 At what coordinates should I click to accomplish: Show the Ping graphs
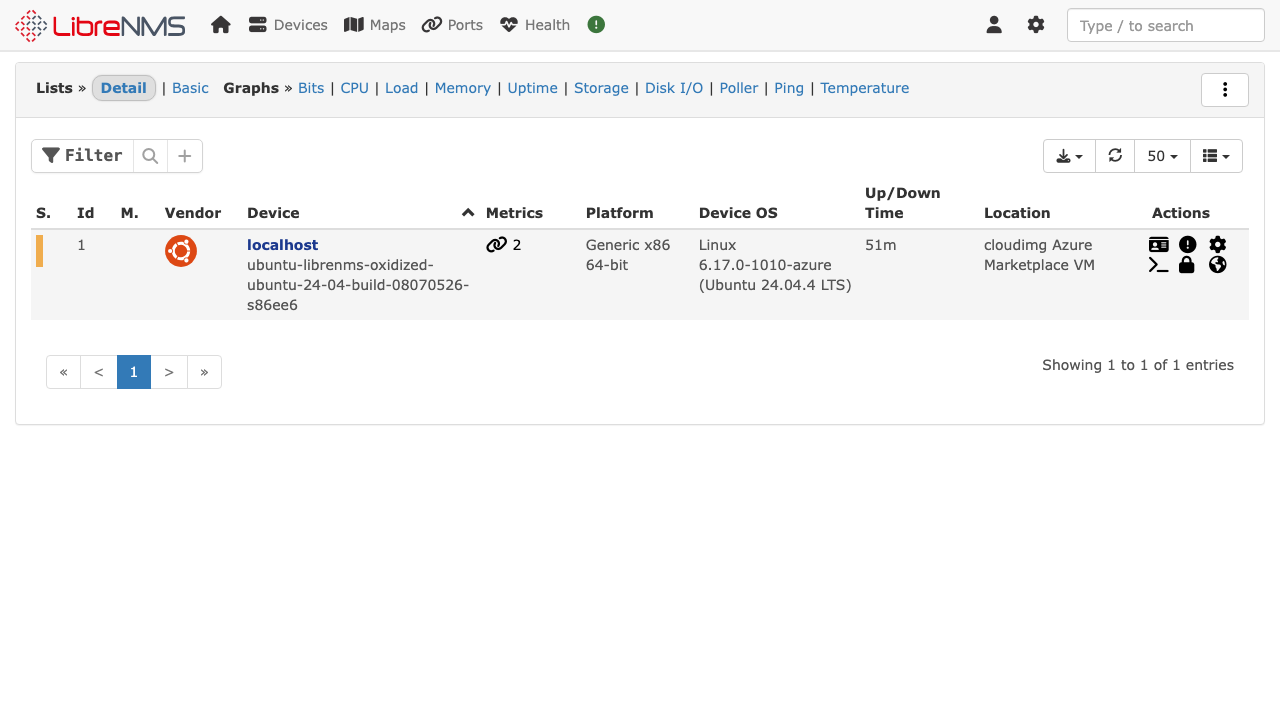point(789,88)
